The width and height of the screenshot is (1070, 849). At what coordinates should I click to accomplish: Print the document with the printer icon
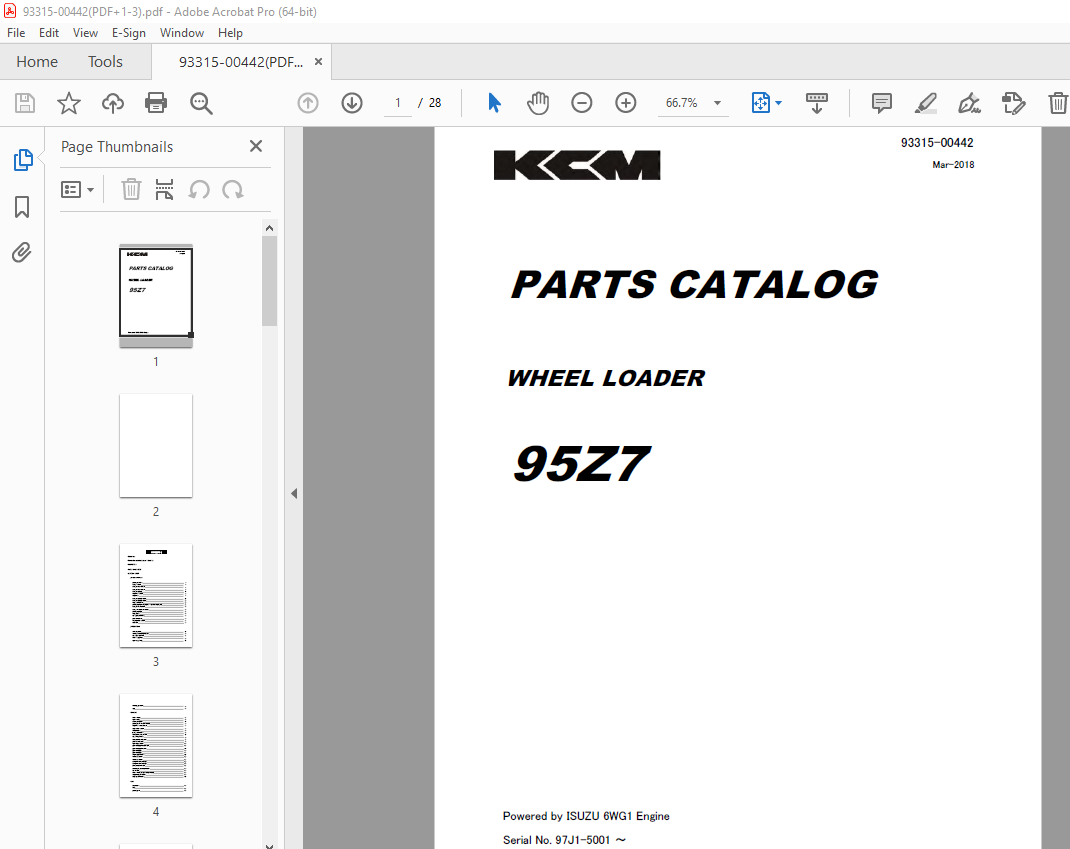156,103
